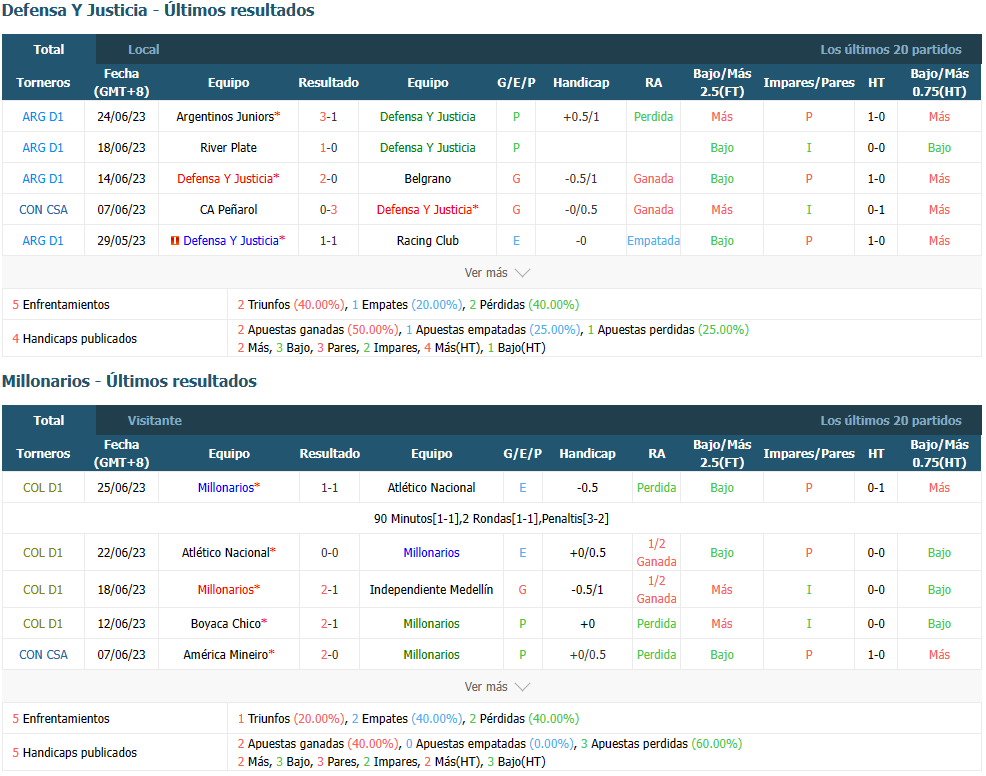Open the 2-1 result of Boyaca Chico match
986x776 pixels.
pyautogui.click(x=330, y=623)
